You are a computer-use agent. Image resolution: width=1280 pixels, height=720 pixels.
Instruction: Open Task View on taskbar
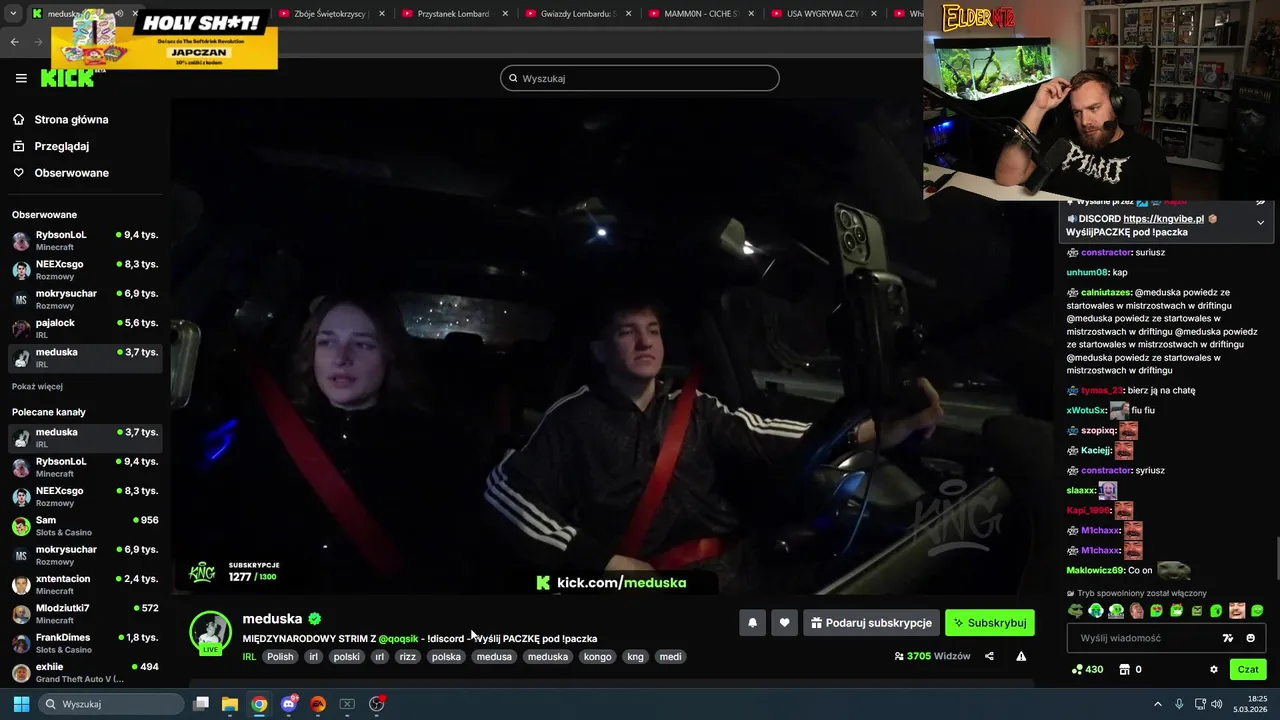tap(201, 704)
